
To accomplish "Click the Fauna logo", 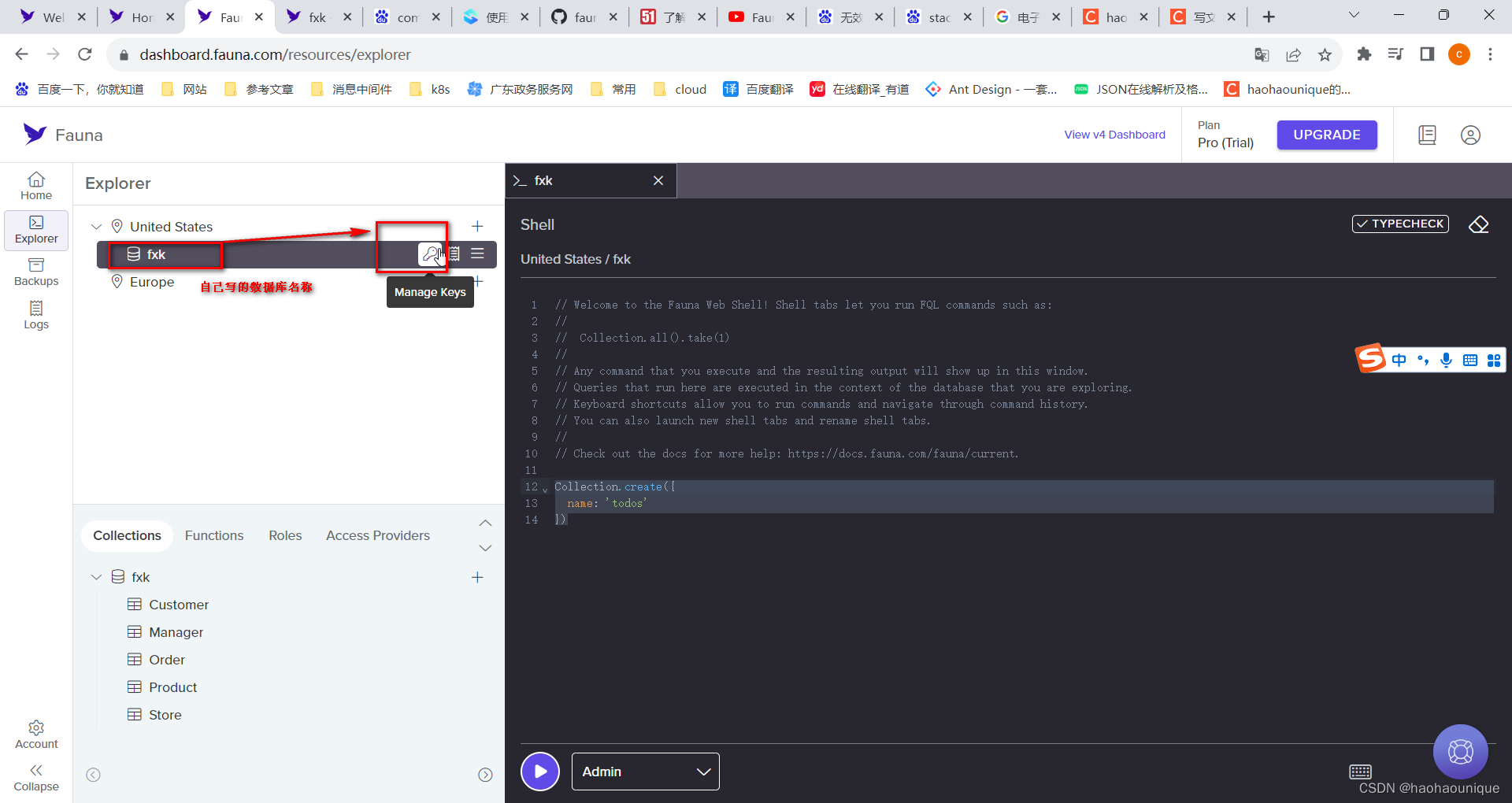I will [x=63, y=135].
